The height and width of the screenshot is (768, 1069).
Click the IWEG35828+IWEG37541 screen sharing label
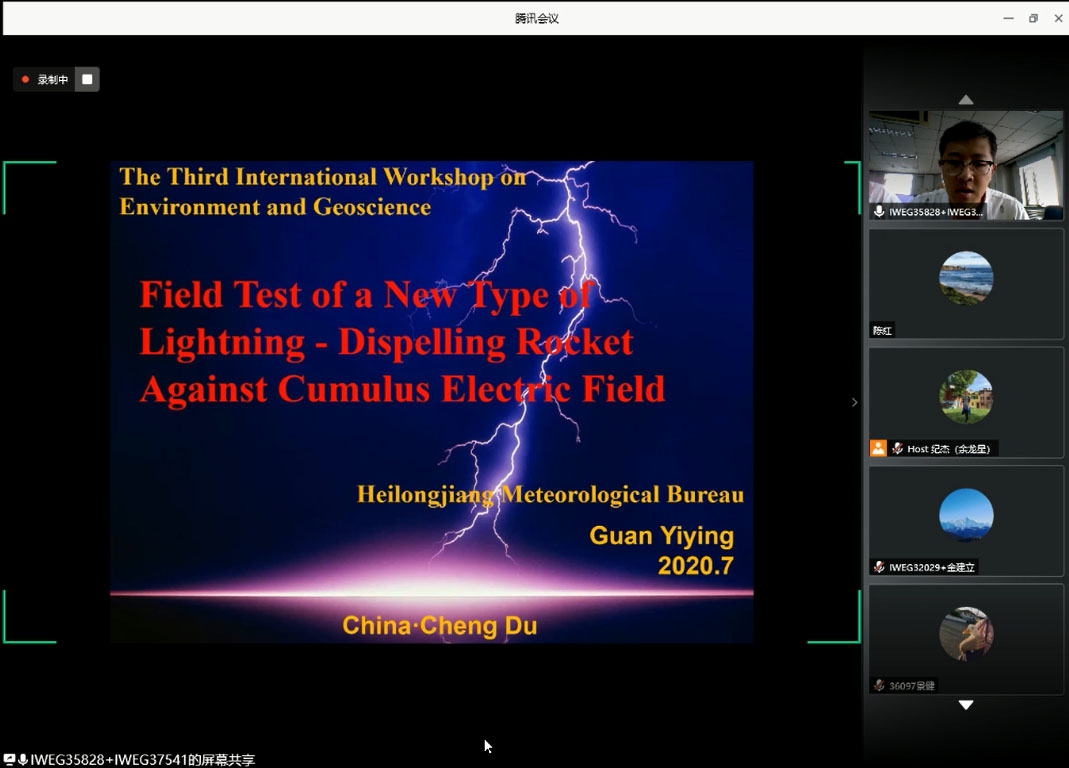click(142, 760)
